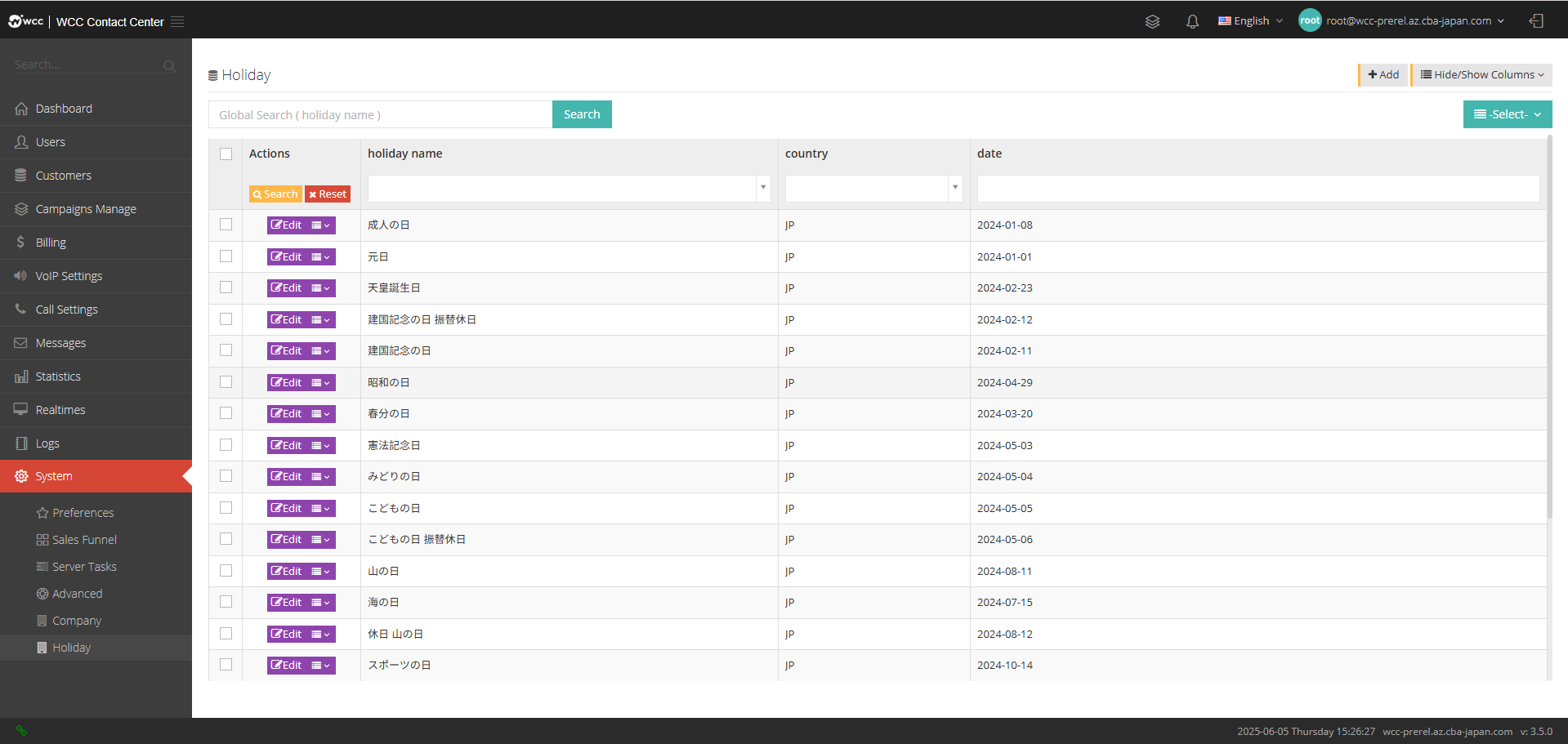Viewport: 1568px width, 744px height.
Task: Check the row for 元日
Action: click(x=226, y=256)
